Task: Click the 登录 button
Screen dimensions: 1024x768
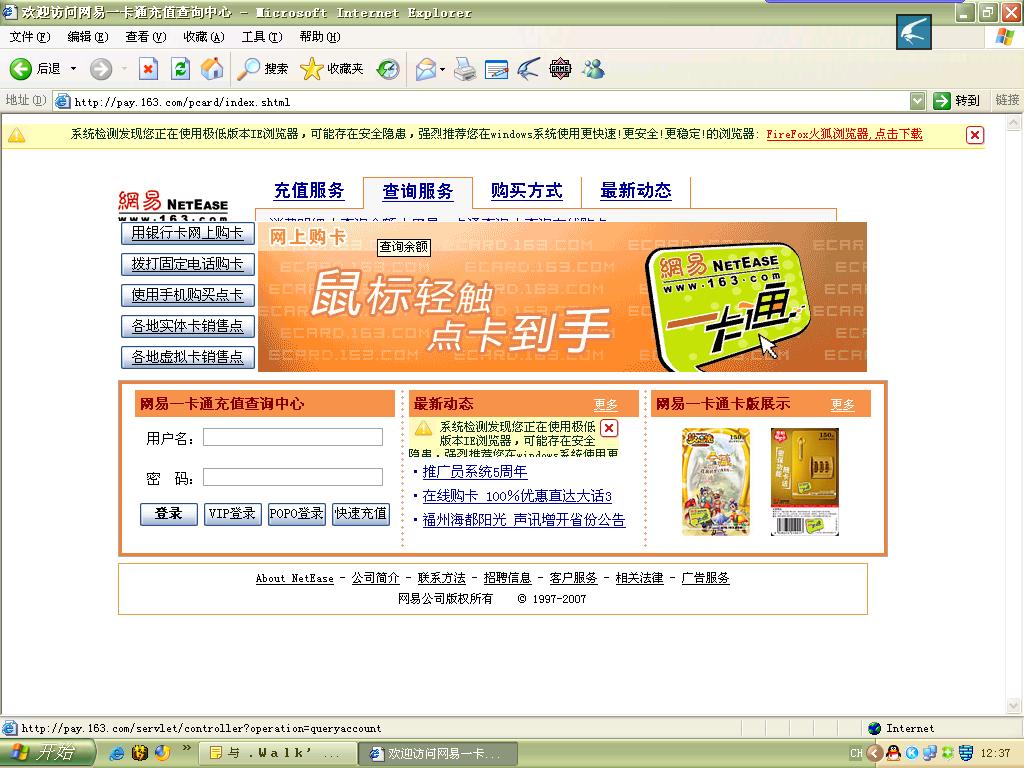Action: coord(168,514)
